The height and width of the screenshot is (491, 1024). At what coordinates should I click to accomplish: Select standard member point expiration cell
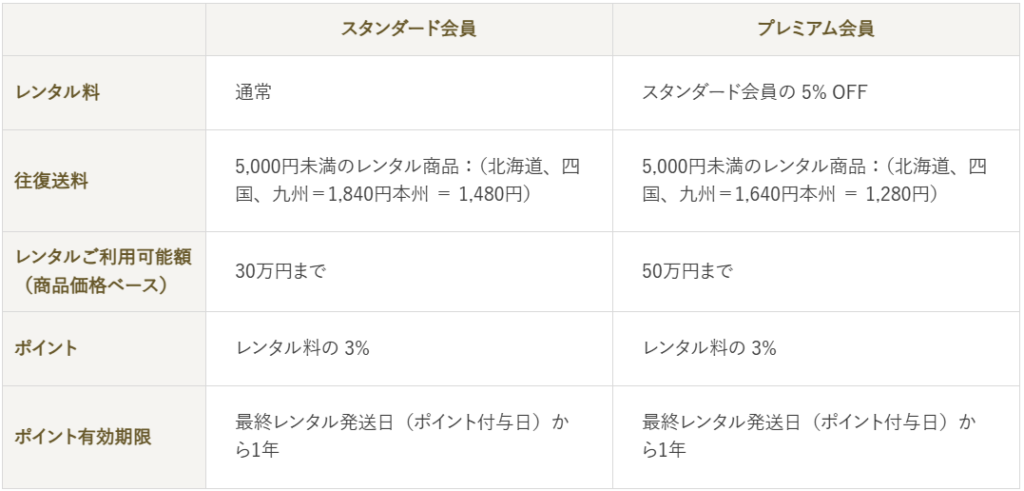(408, 437)
